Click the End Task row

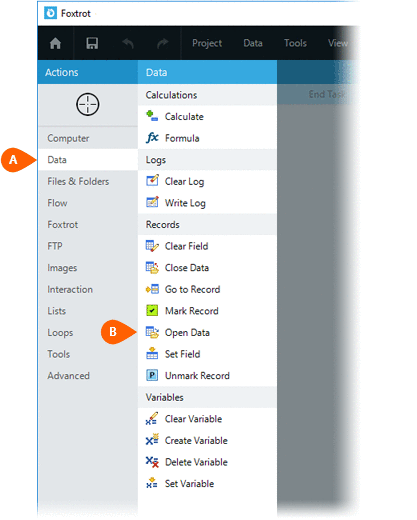click(318, 94)
